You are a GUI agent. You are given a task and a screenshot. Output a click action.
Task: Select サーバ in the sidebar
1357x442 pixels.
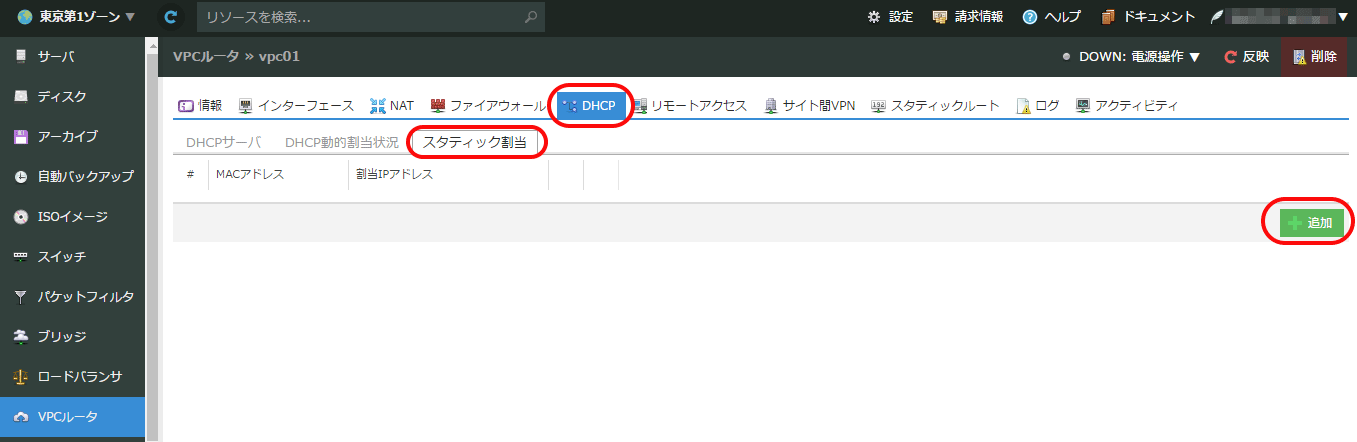tap(72, 56)
